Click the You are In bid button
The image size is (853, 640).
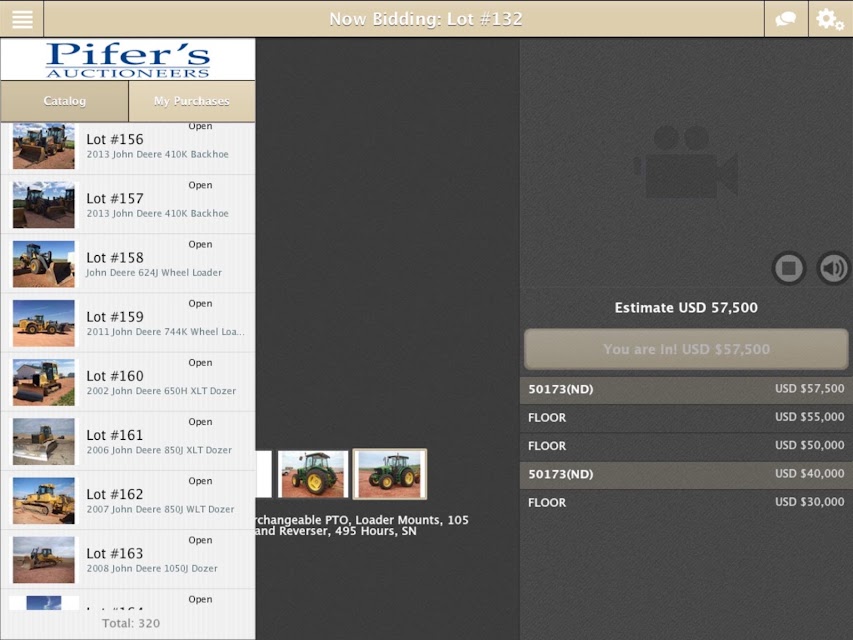[x=686, y=349]
